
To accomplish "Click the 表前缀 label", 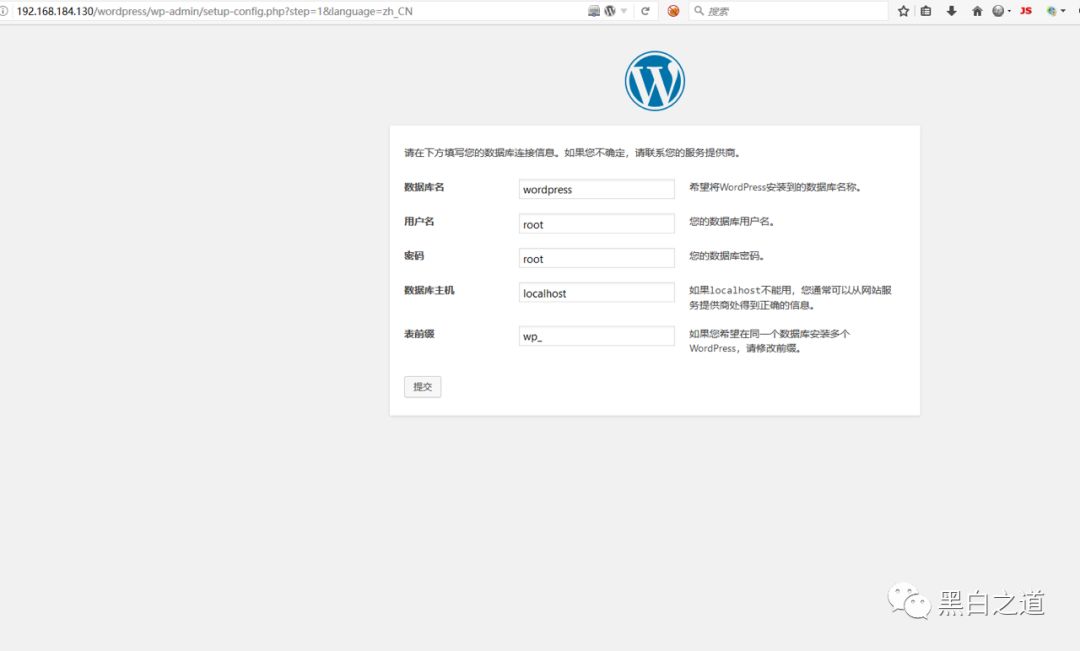I will click(419, 333).
